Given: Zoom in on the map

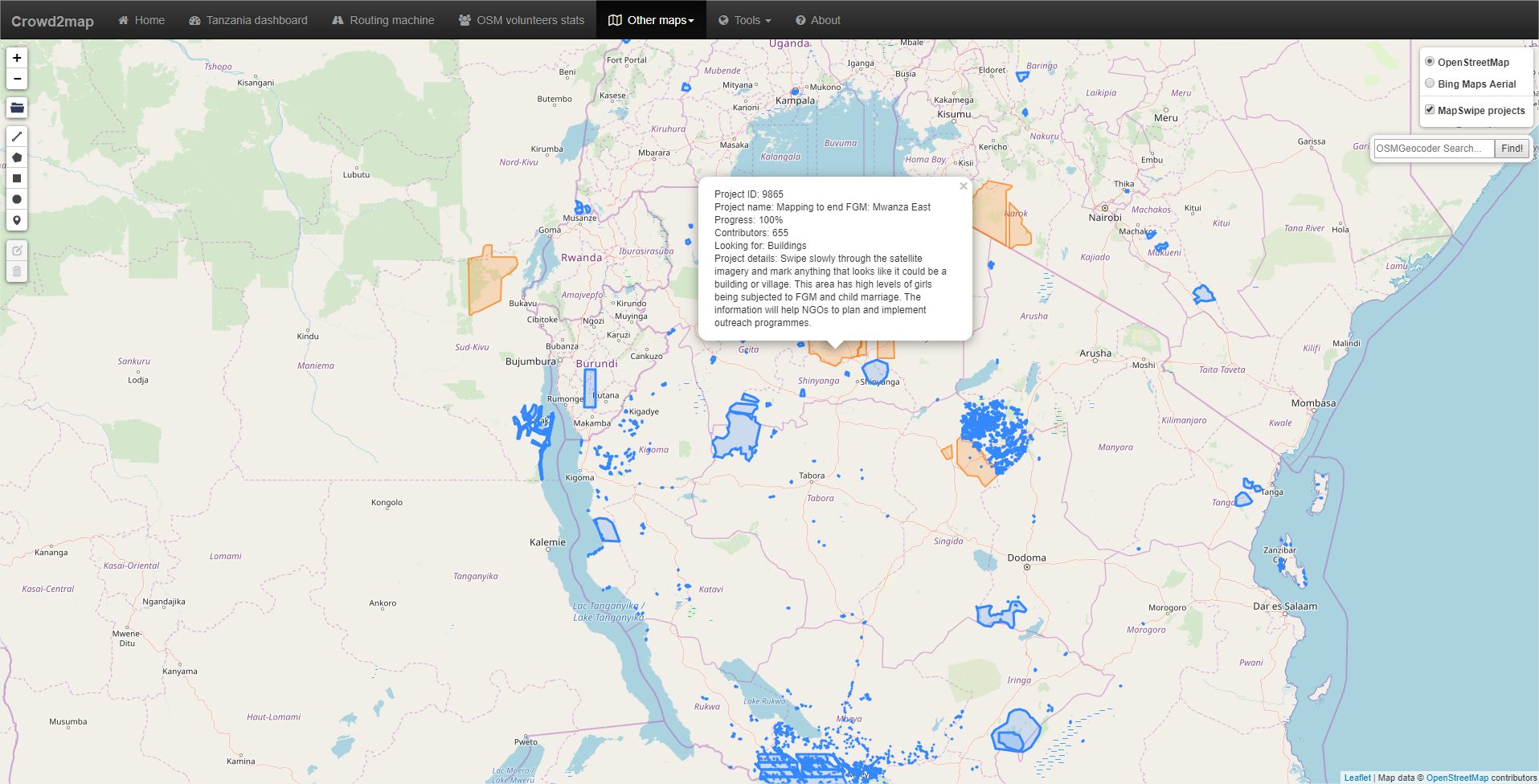Looking at the screenshot, I should [17, 58].
